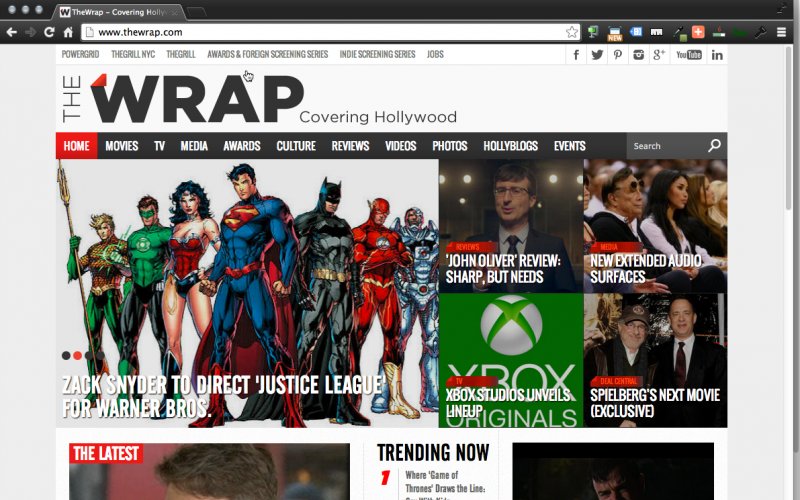
Task: Follow the POWERGRID link
Action: pyautogui.click(x=80, y=54)
